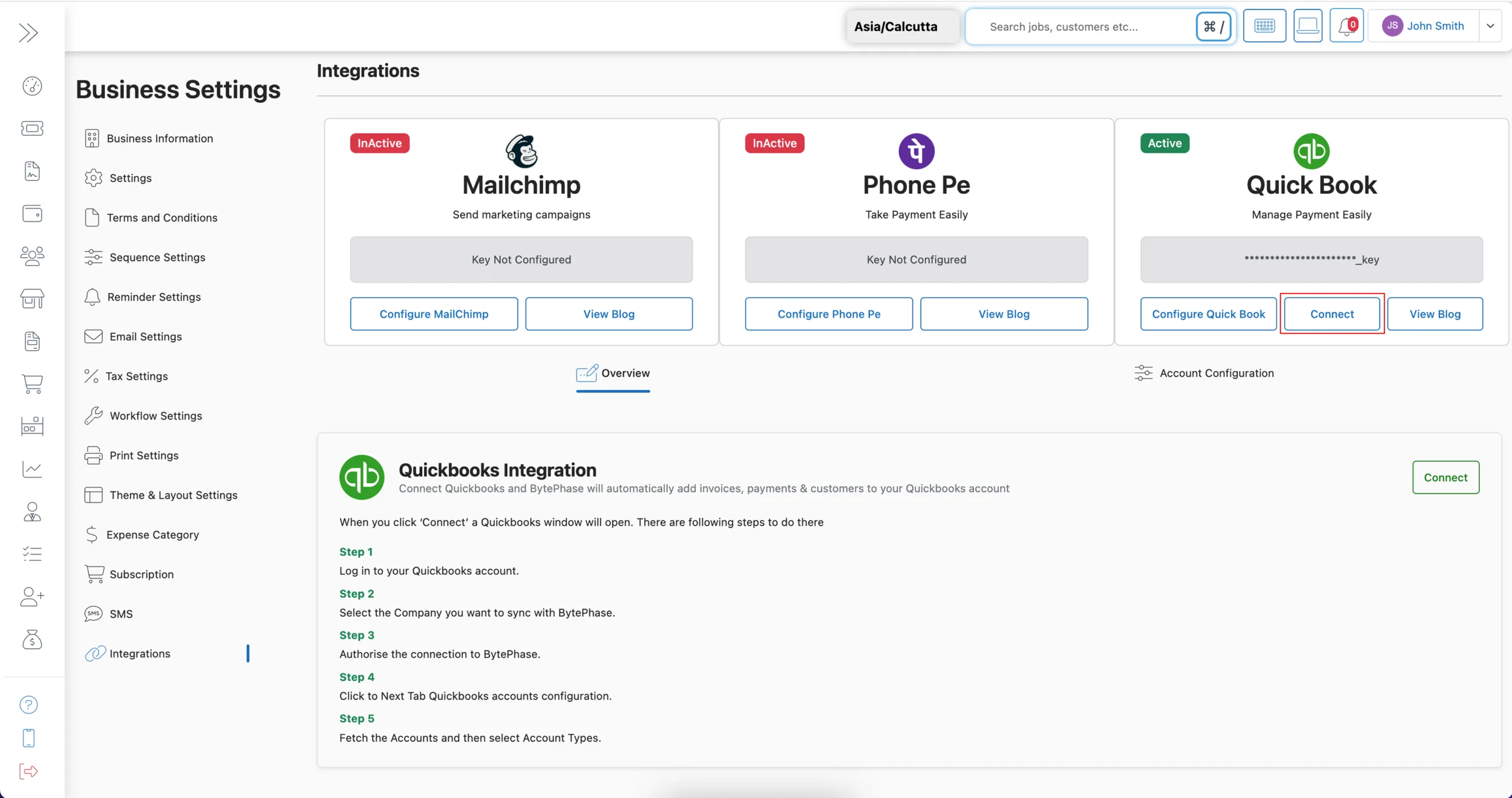
Task: Open Print Settings
Action: pyautogui.click(x=131, y=455)
